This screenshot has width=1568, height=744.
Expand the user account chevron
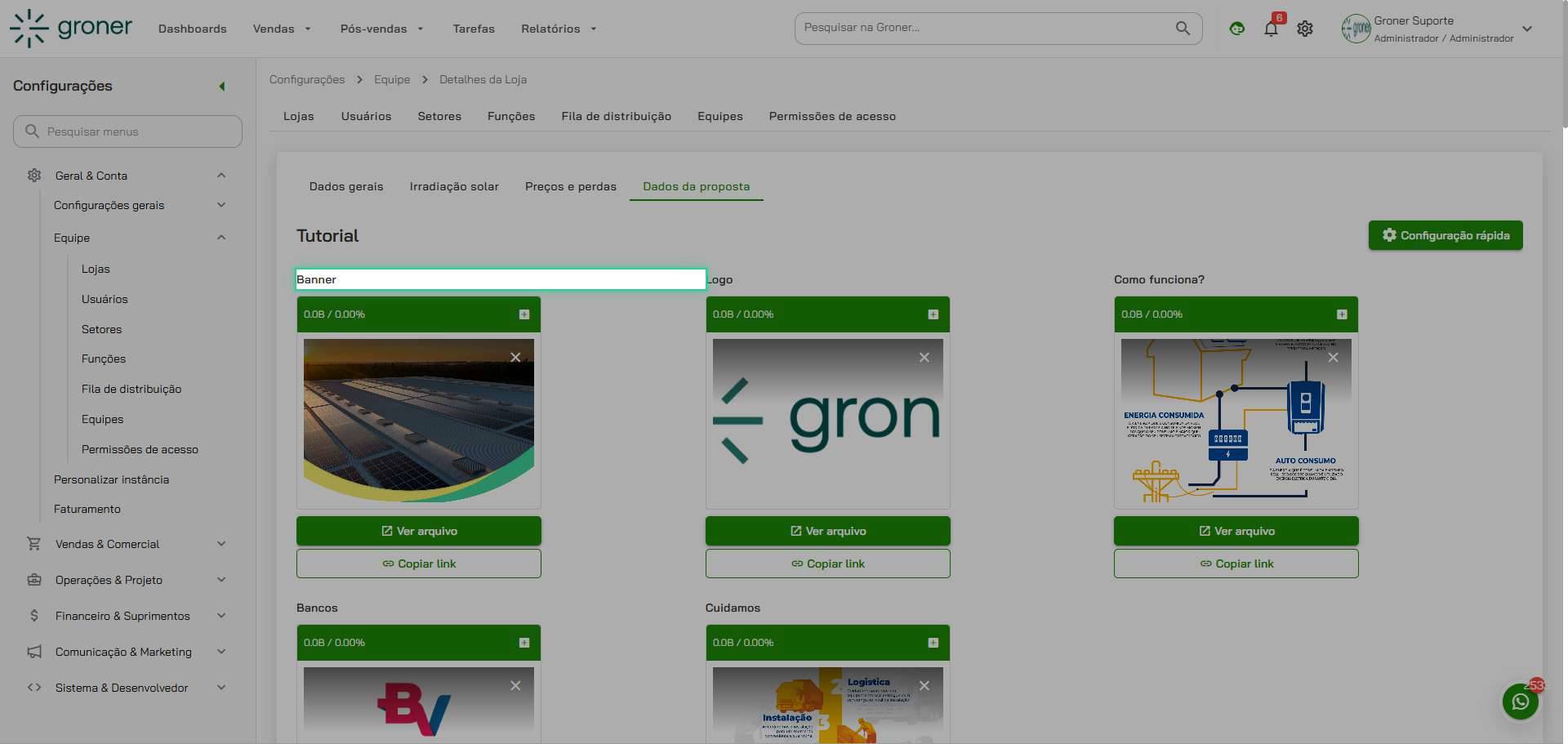tap(1527, 29)
